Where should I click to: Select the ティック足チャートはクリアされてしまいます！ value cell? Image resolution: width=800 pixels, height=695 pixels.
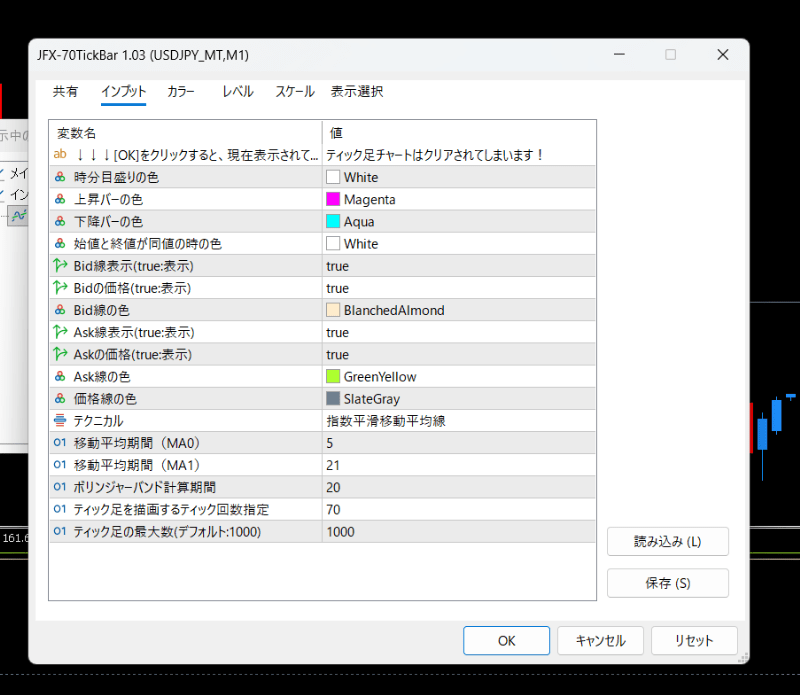tap(459, 155)
